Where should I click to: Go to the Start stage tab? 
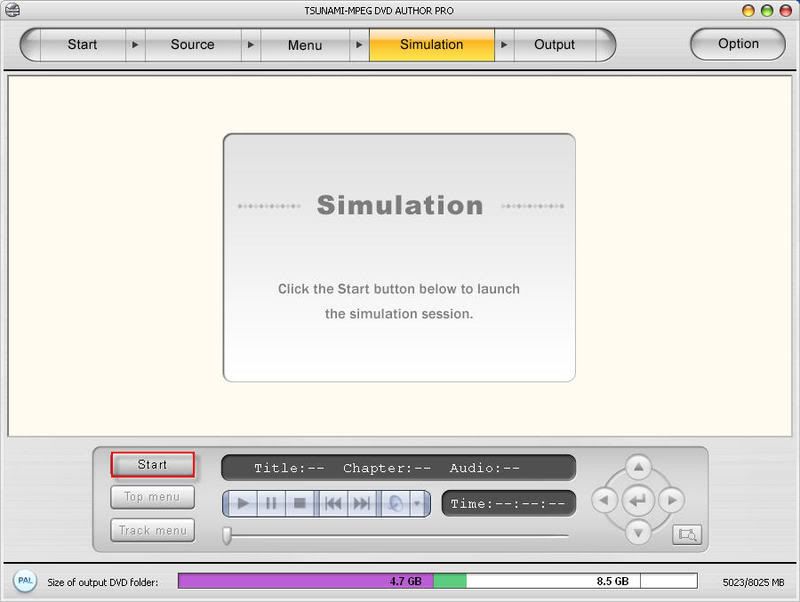[82, 45]
